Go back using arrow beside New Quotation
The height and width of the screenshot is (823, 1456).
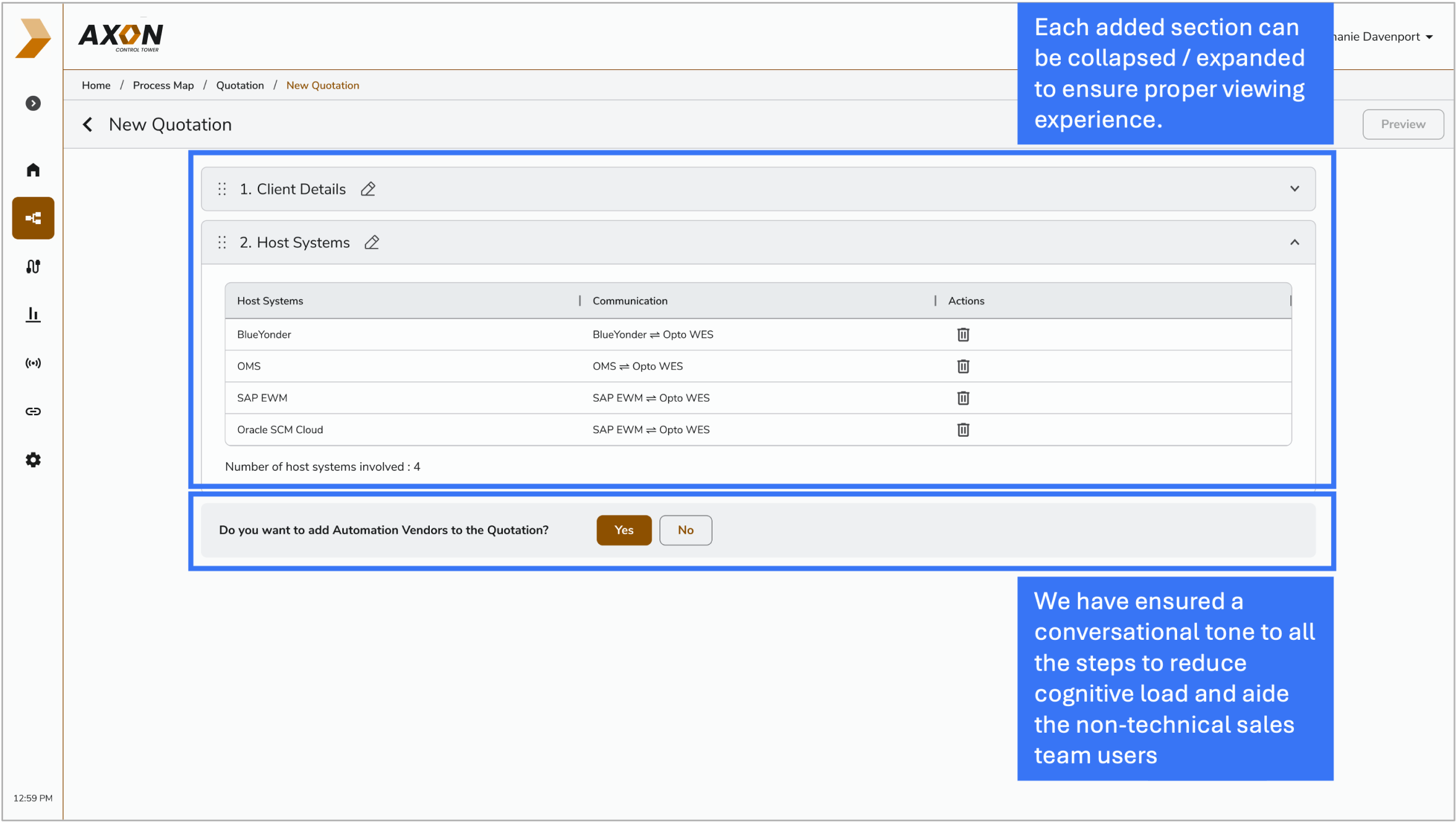click(88, 124)
